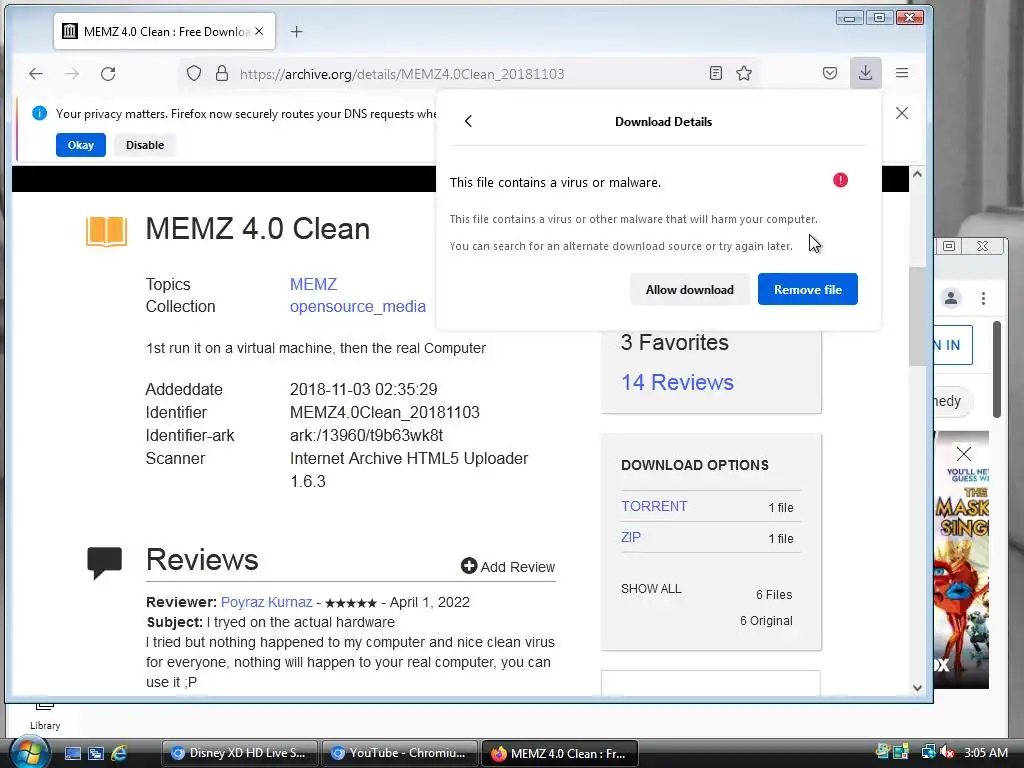Select the MEMZ 4.0 Clean tab

pos(165,31)
